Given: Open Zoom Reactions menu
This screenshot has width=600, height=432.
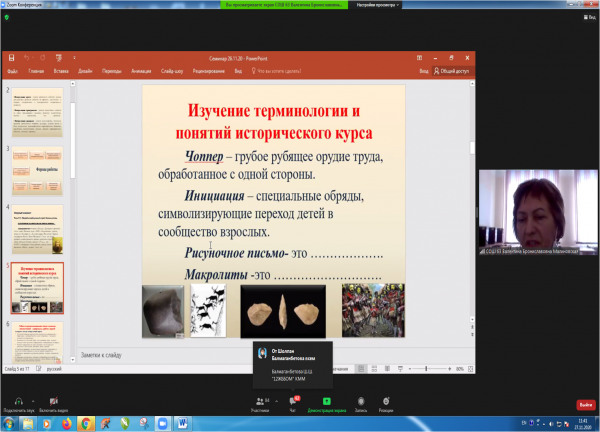Looking at the screenshot, I should coord(386,400).
